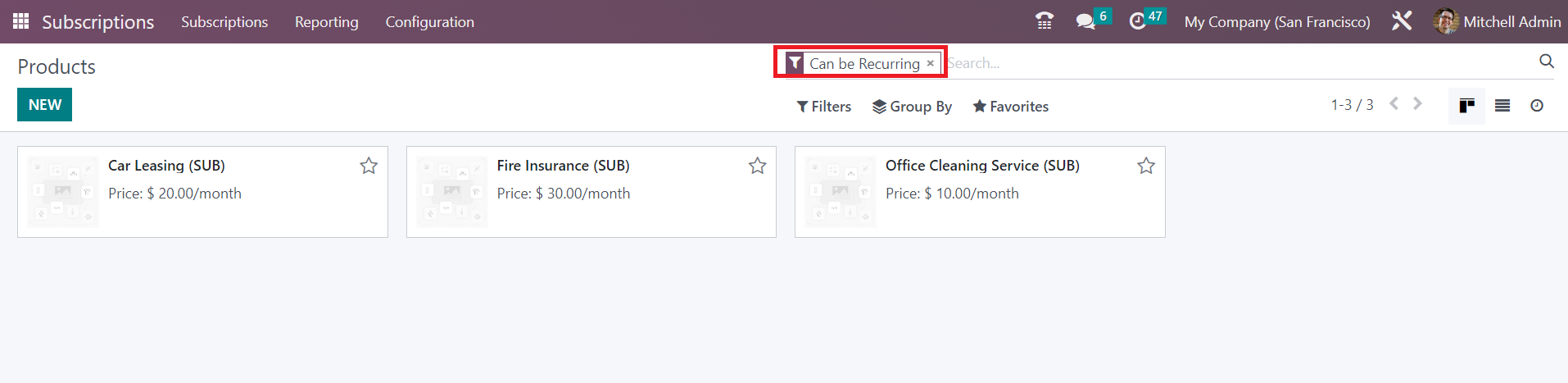The height and width of the screenshot is (383, 1568).
Task: Expand the Favorites dropdown
Action: (1011, 107)
